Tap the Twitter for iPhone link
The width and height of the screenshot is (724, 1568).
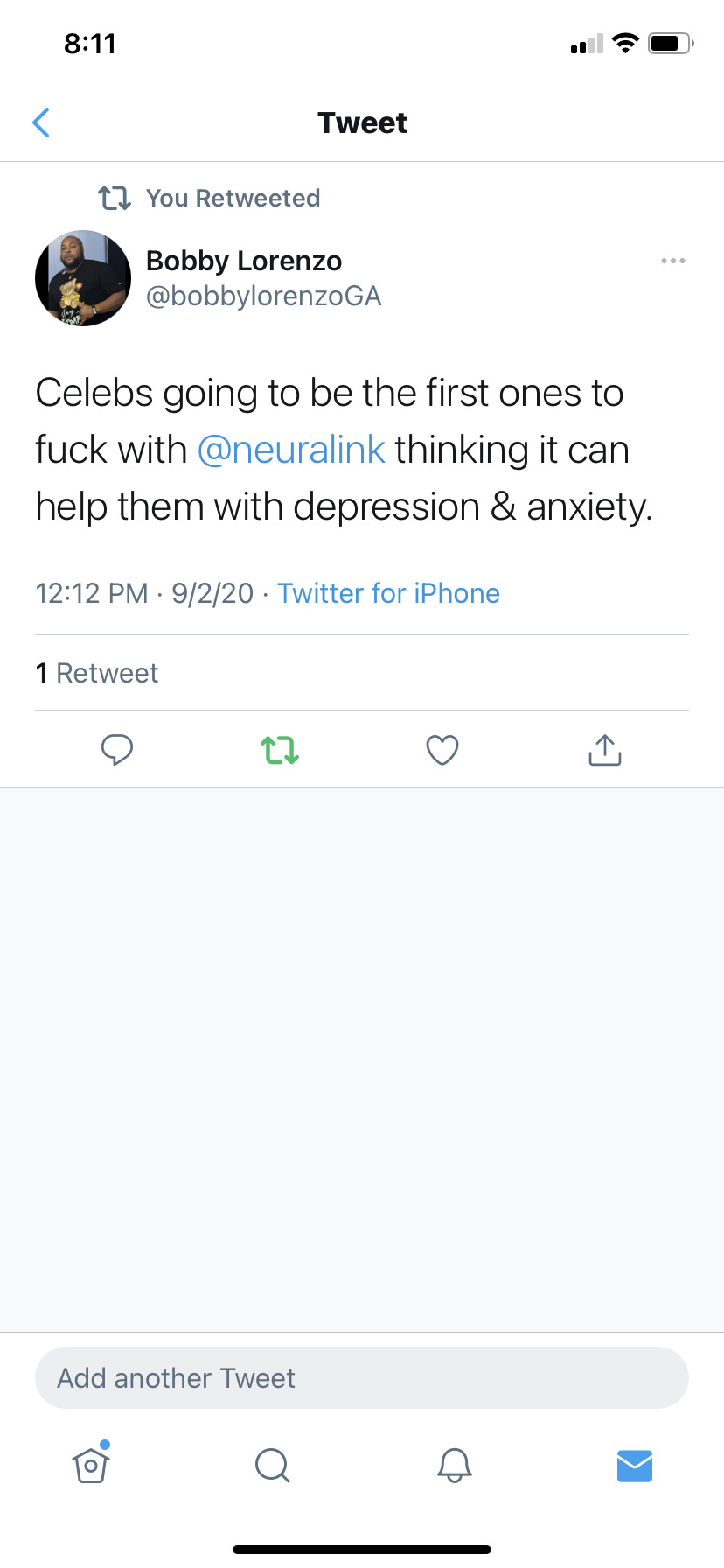coord(389,593)
